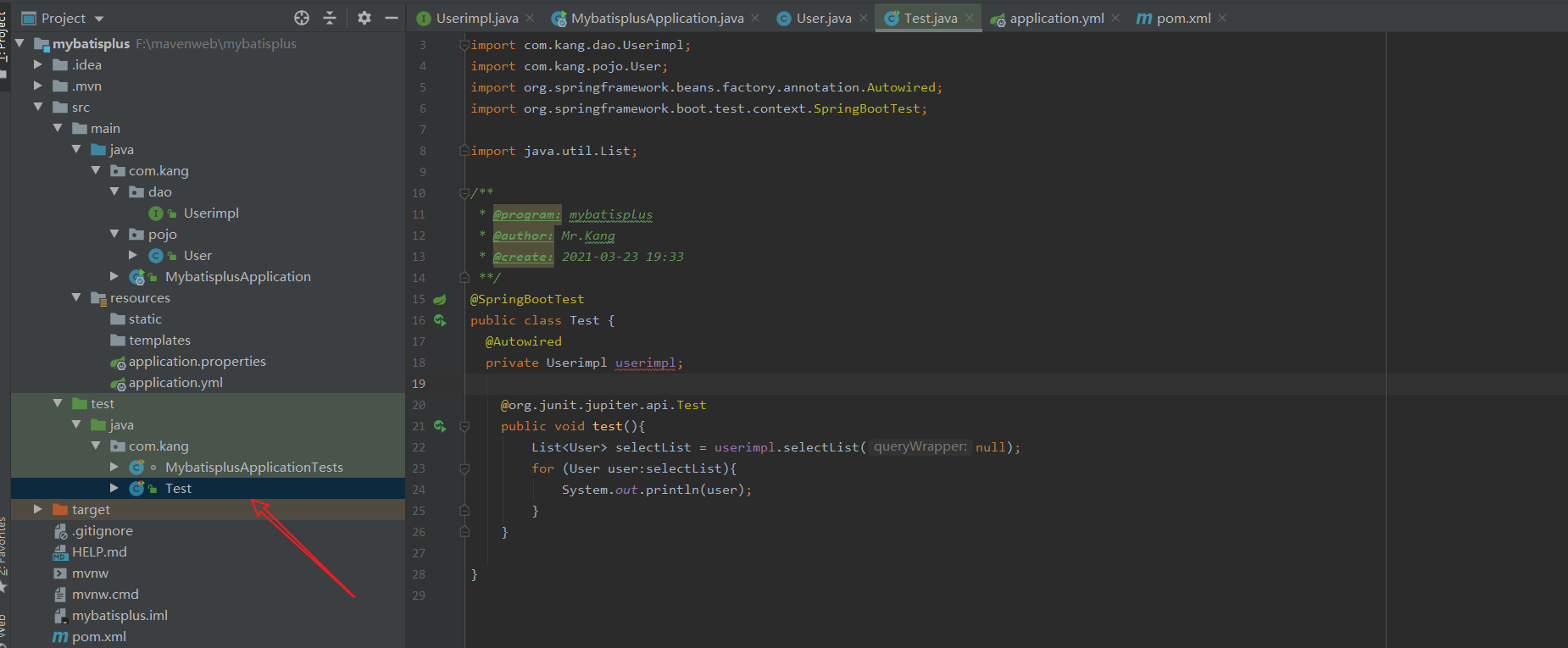The height and width of the screenshot is (648, 1568).
Task: Select the mybatisplus.iml file
Action: point(120,615)
